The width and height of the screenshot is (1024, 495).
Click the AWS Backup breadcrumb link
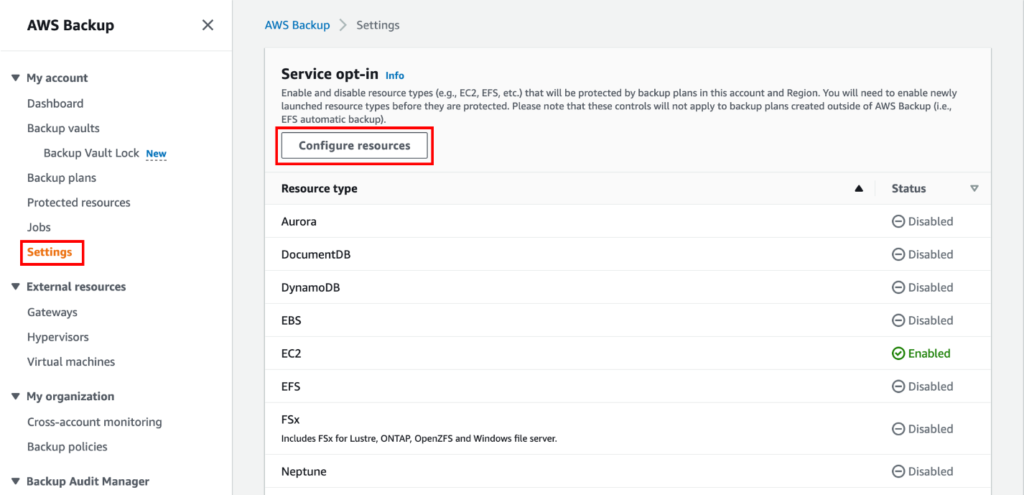[x=297, y=25]
